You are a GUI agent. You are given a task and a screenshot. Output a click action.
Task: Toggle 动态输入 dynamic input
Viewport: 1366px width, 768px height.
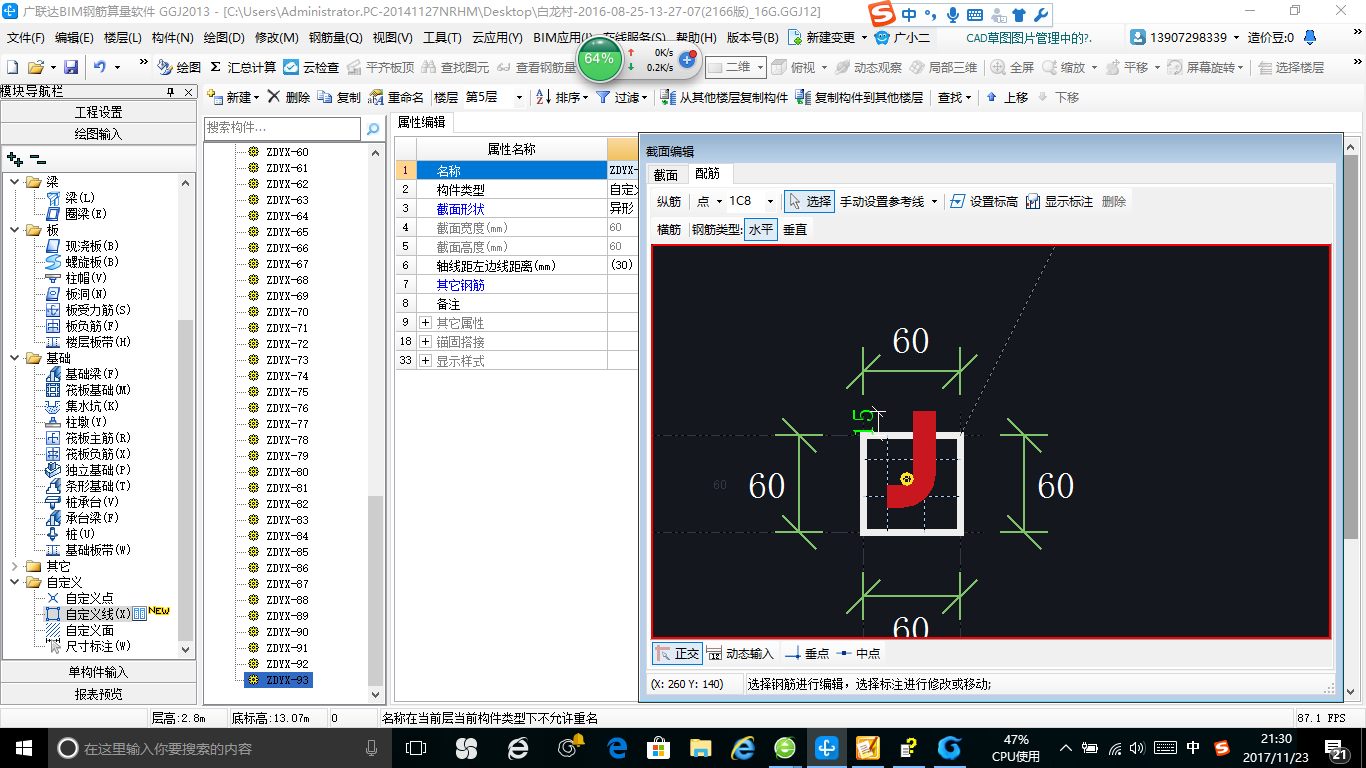click(740, 653)
